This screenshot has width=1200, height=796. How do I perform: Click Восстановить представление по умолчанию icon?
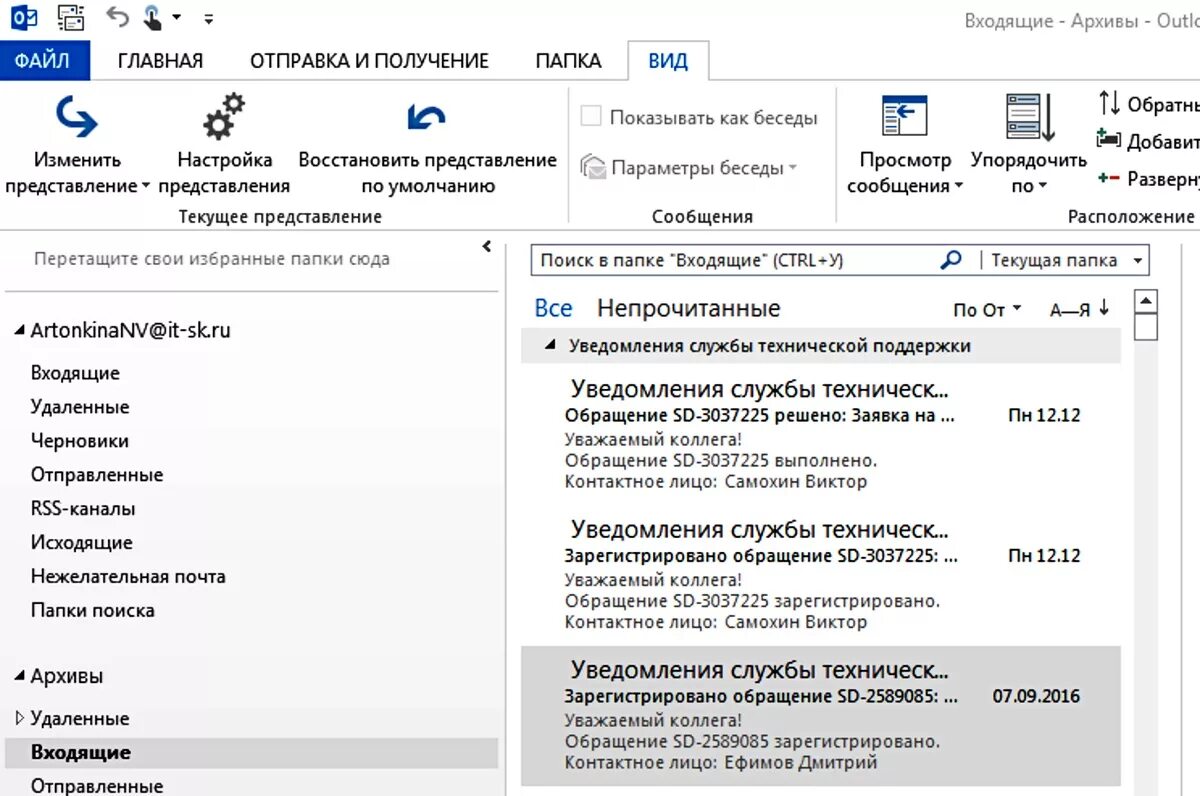427,117
